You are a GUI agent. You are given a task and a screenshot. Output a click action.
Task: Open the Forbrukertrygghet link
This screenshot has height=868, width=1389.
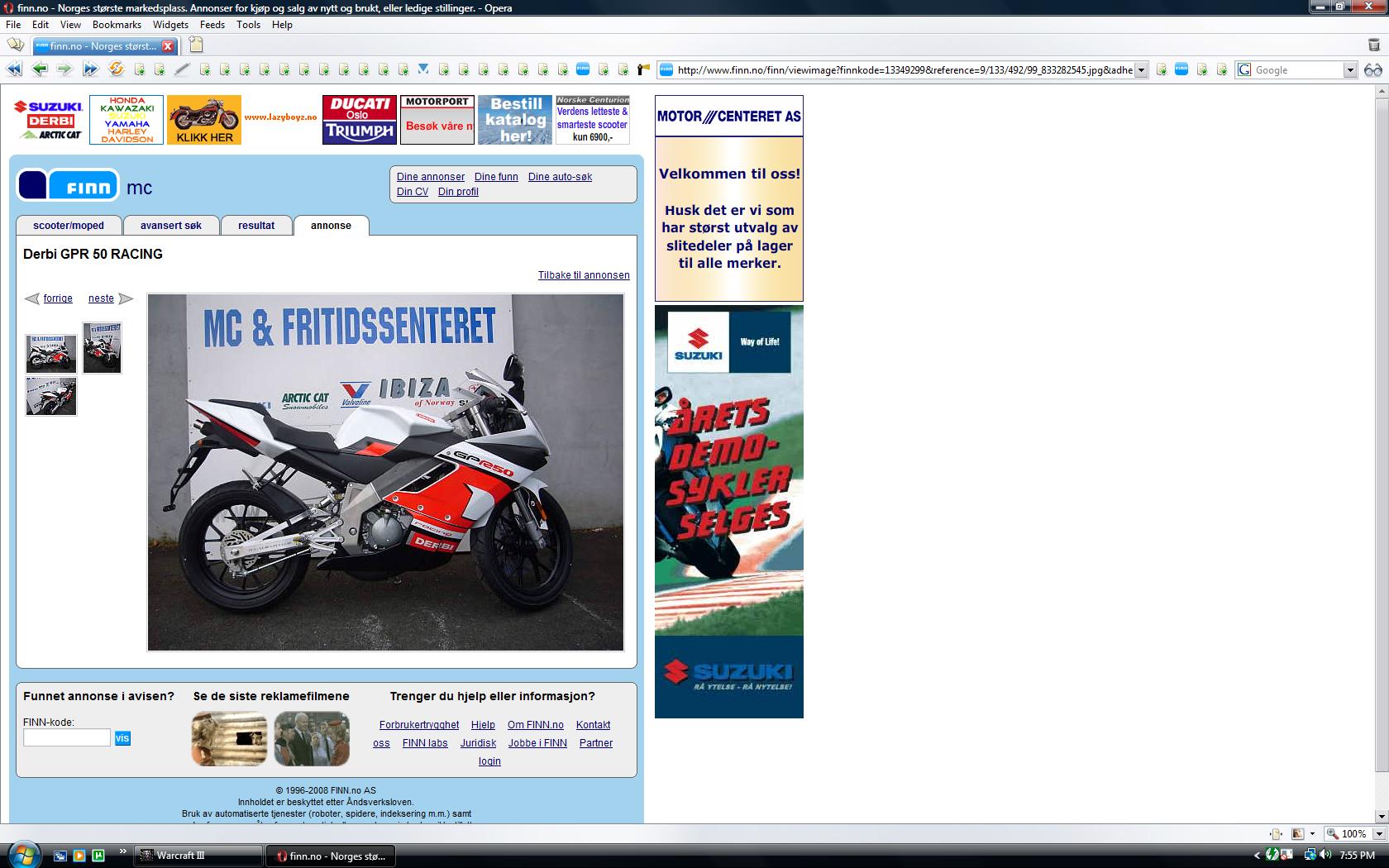pos(419,725)
